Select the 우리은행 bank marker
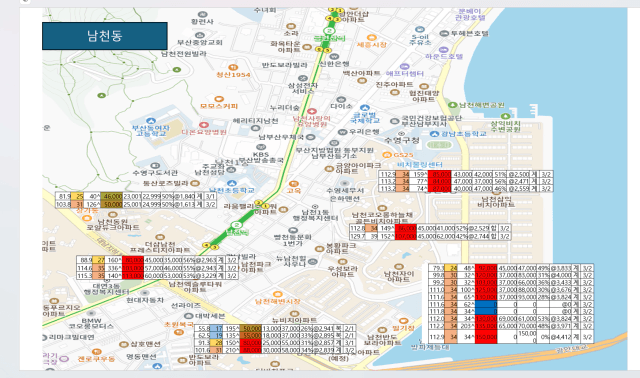 342,132
